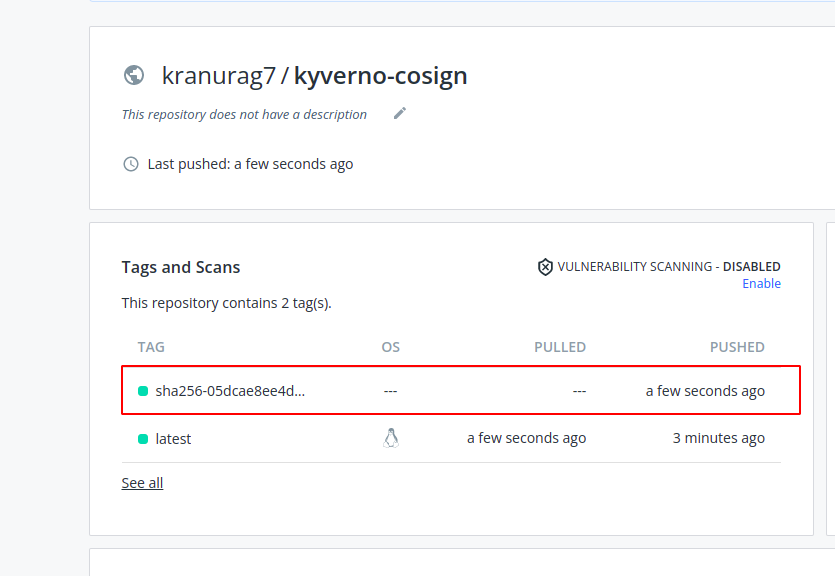The height and width of the screenshot is (576, 835).
Task: Open the sha256-05dcae8ee4d... tag
Action: (x=230, y=391)
